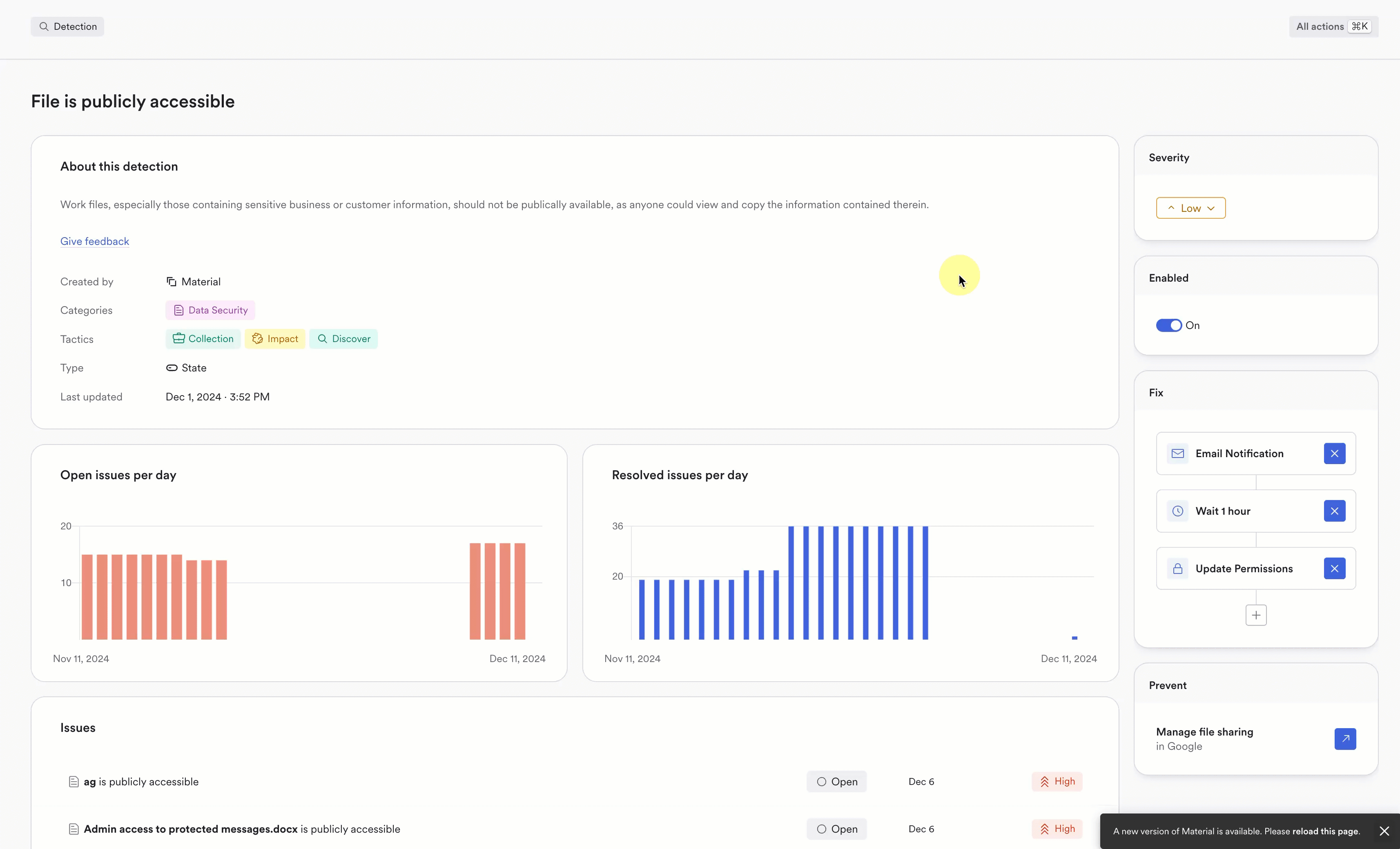Turn off the Enabled toggle
This screenshot has height=849, width=1400.
1168,325
